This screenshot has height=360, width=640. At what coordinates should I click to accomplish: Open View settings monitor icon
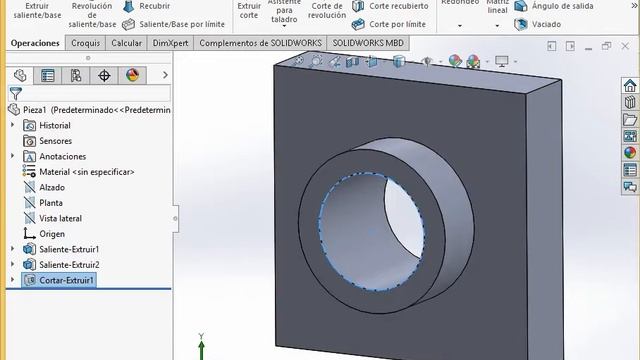tap(502, 61)
